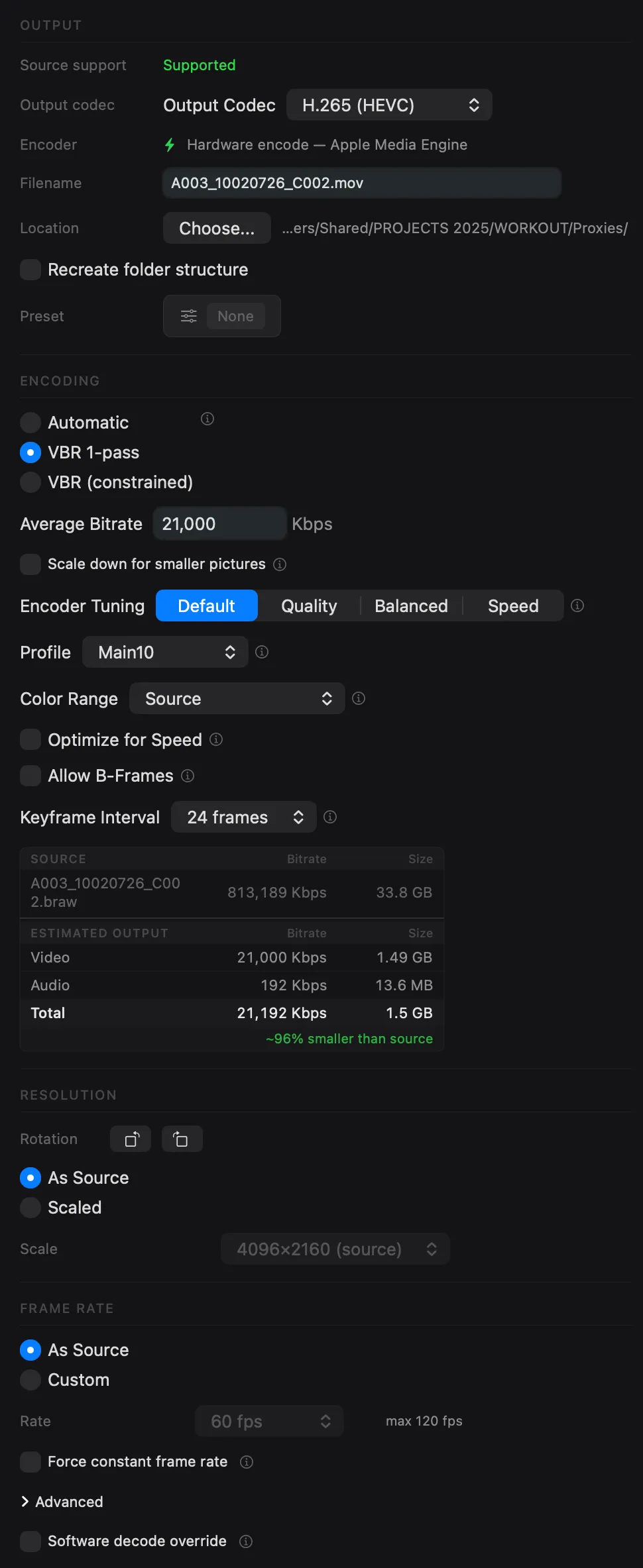This screenshot has height=1568, width=643.
Task: Click Audio bitrate 192 Kbps
Action: tap(294, 985)
